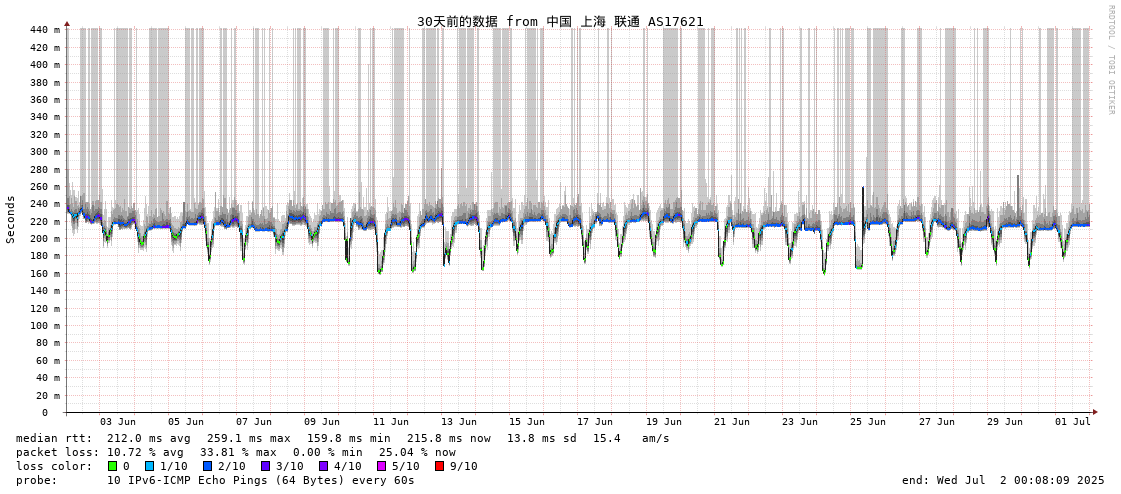Click the "40 m" y-axis label
Viewport: 1121px width, 494px height.
click(x=47, y=378)
